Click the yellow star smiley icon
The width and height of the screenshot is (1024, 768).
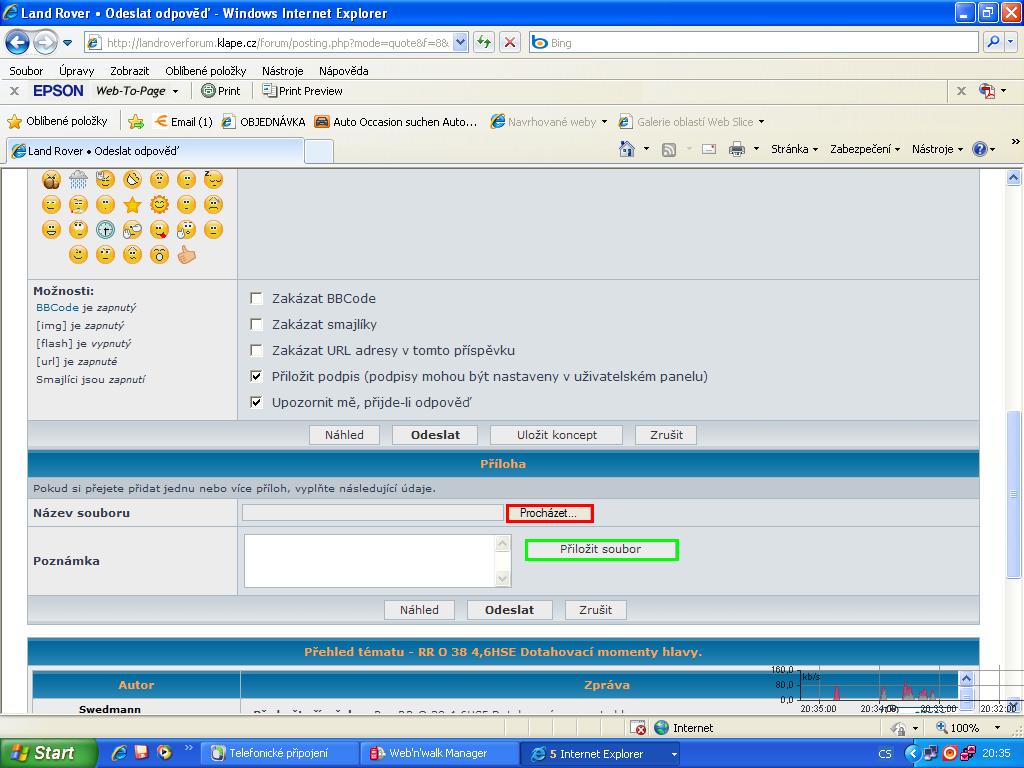[132, 205]
